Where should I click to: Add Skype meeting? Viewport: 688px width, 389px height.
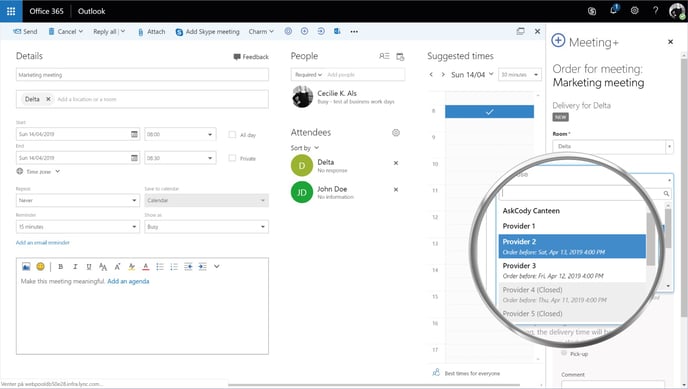[x=208, y=32]
